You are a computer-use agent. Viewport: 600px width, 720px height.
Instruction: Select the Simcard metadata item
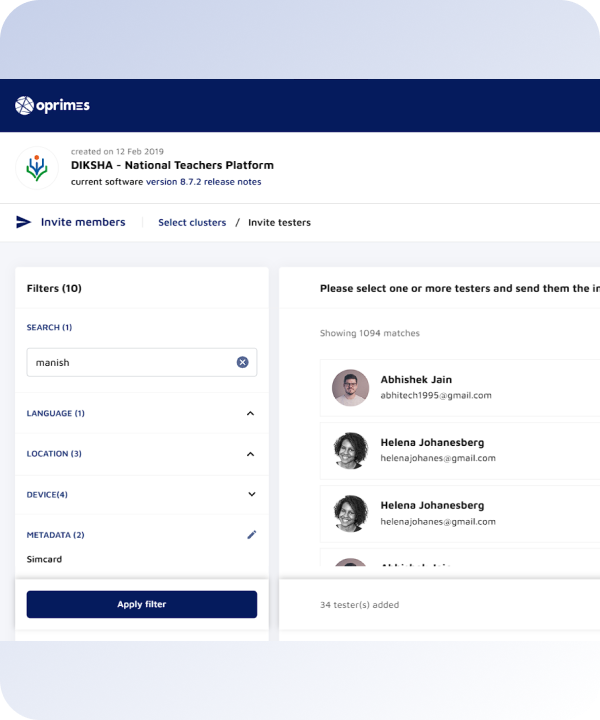pyautogui.click(x=44, y=559)
